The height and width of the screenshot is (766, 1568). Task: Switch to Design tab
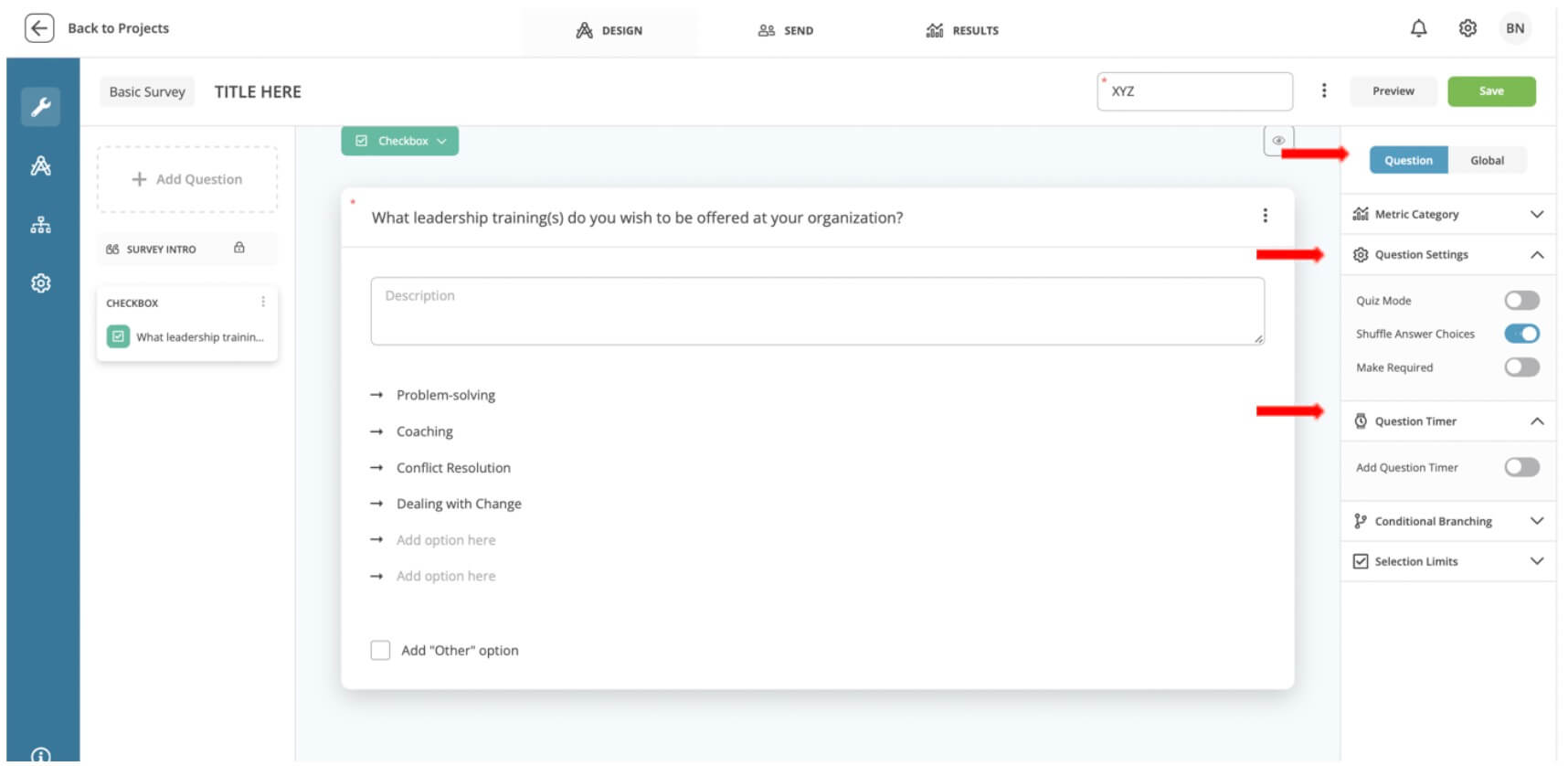coord(609,30)
